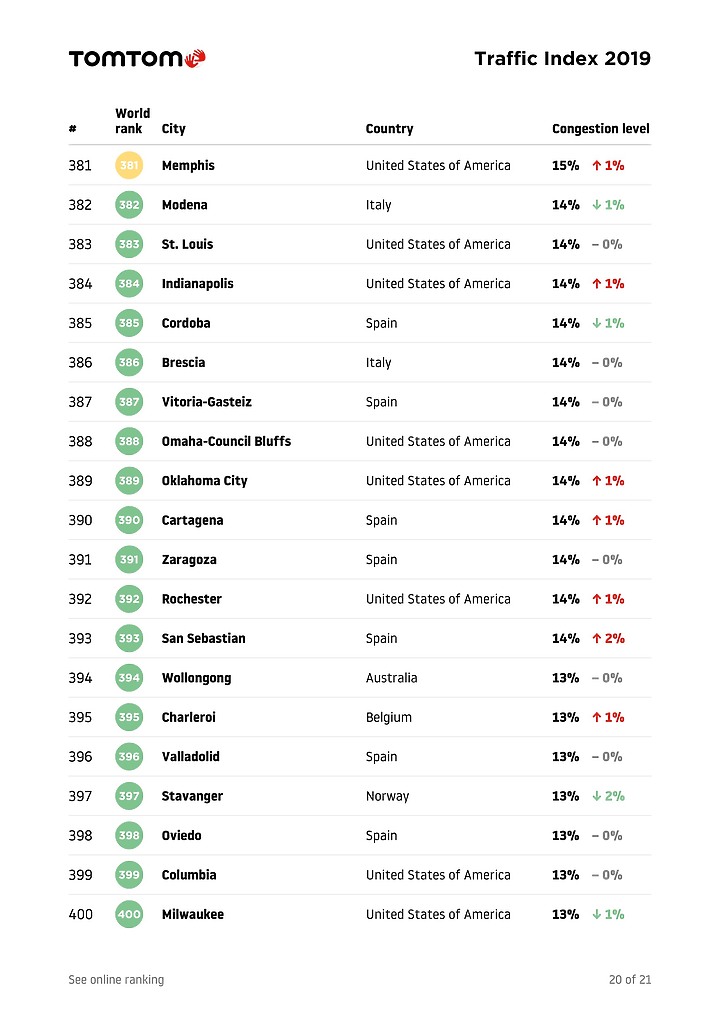720x1018 pixels.
Task: Click the yellow 381 world rank badge
Action: [x=129, y=166]
